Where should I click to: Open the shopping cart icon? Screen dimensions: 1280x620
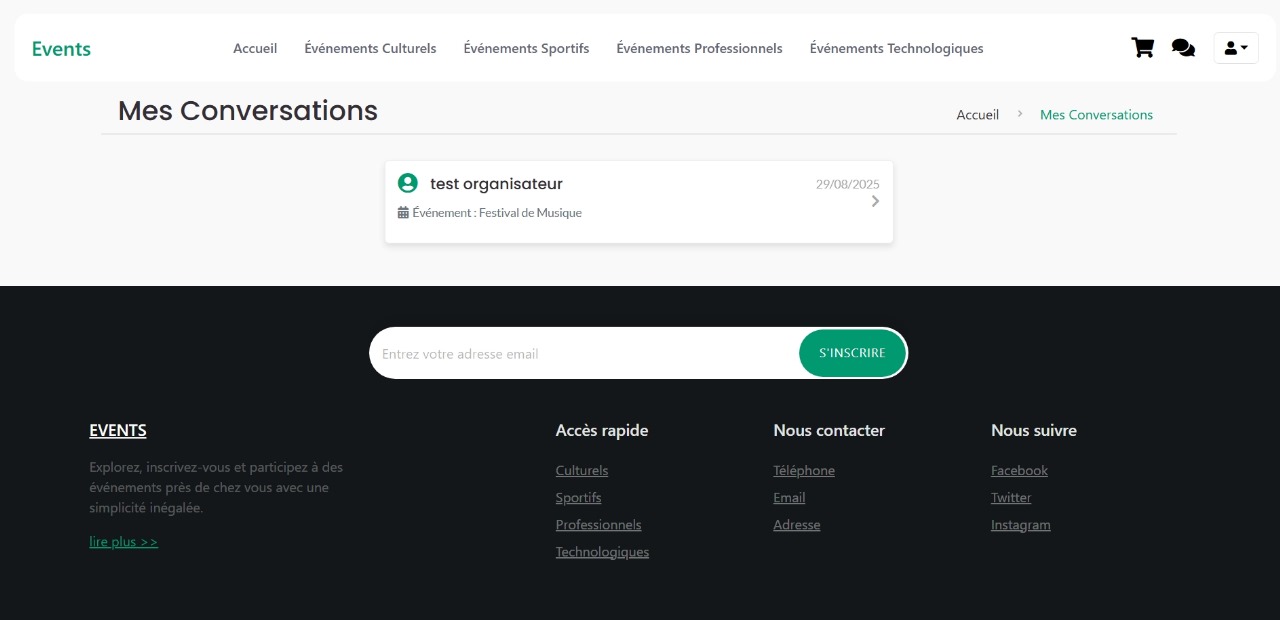coord(1142,48)
